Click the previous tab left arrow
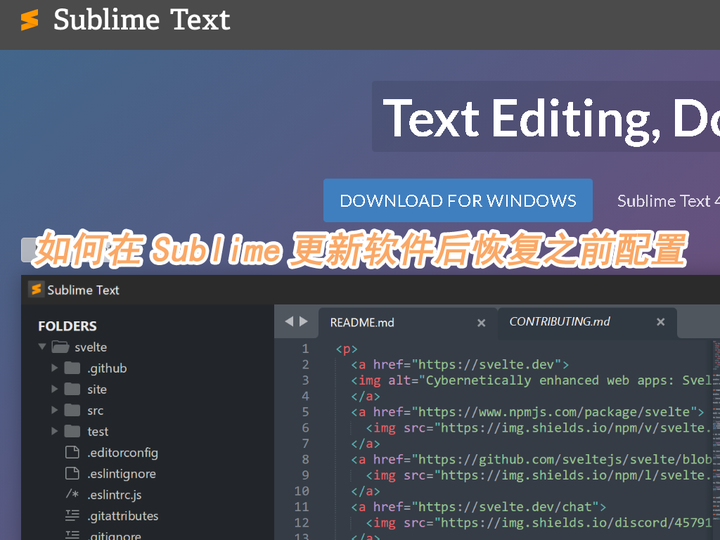The height and width of the screenshot is (540, 720). pos(289,322)
